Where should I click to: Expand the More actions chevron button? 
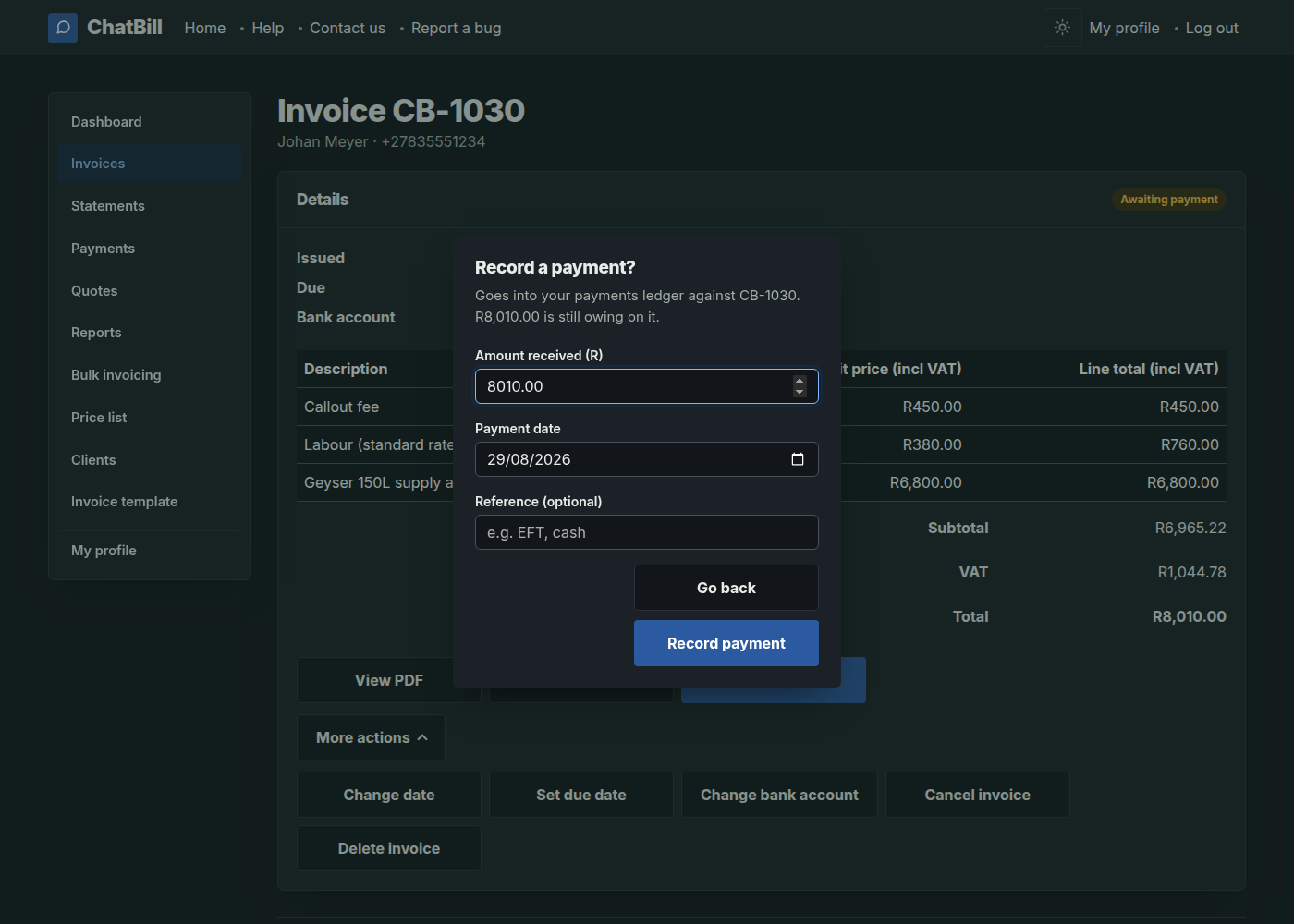click(x=371, y=737)
